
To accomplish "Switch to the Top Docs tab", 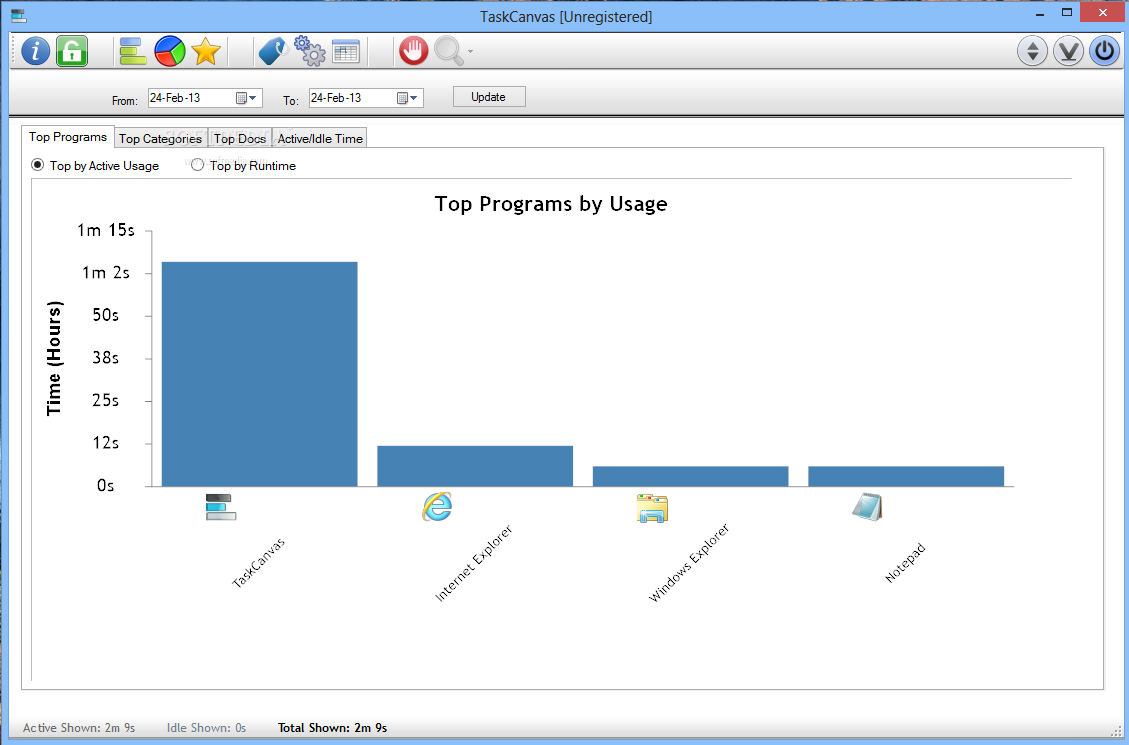I will [240, 138].
